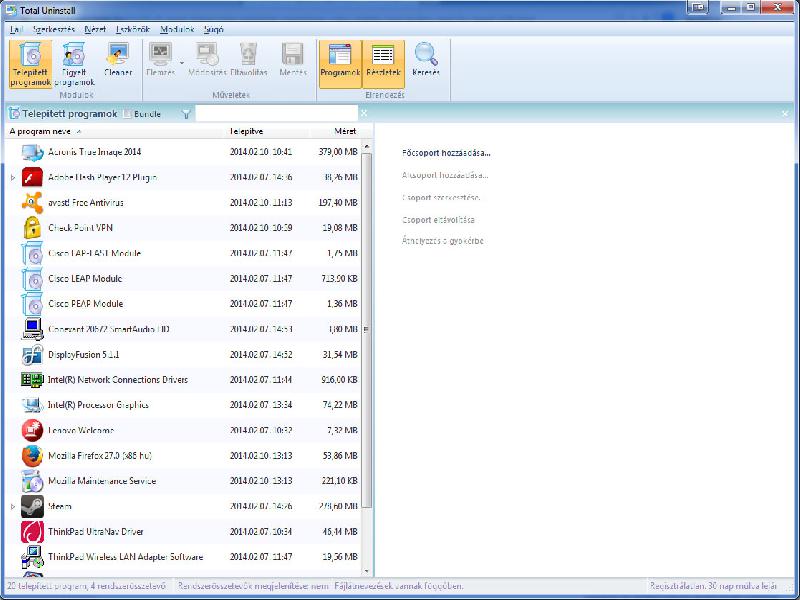Sort by Telepítve column header
This screenshot has height=600, width=800.
tap(267, 132)
